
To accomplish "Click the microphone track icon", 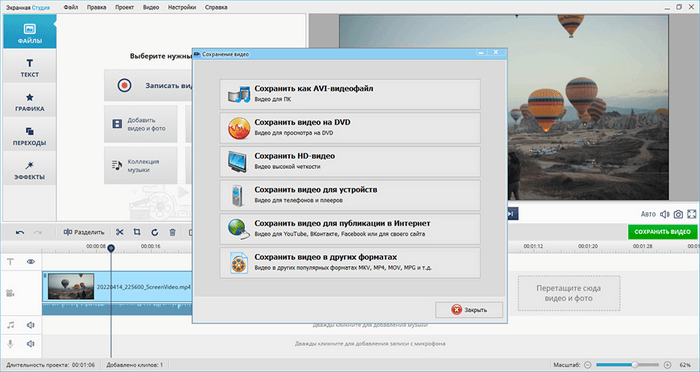I will pyautogui.click(x=10, y=344).
